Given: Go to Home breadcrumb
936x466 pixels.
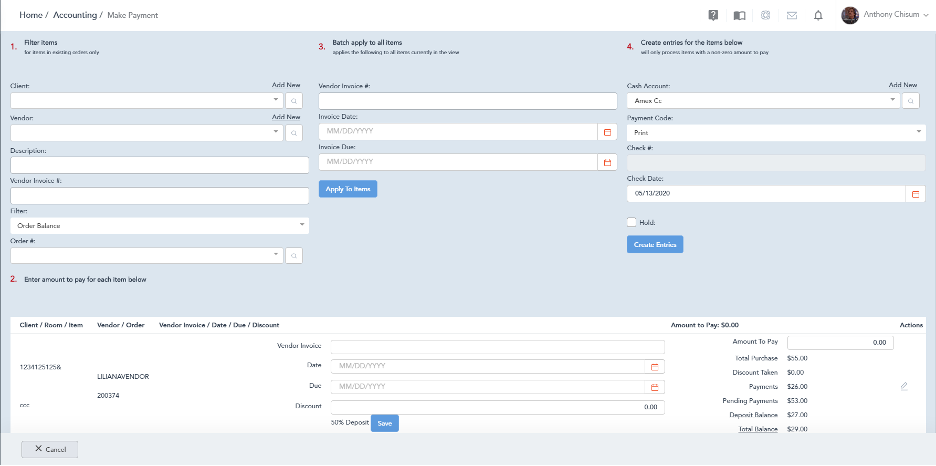Looking at the screenshot, I should (x=30, y=15).
